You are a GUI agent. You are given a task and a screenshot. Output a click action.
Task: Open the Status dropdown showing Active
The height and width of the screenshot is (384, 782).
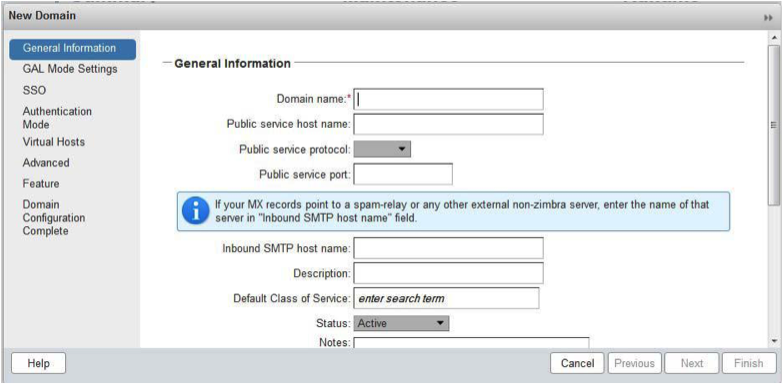[401, 323]
